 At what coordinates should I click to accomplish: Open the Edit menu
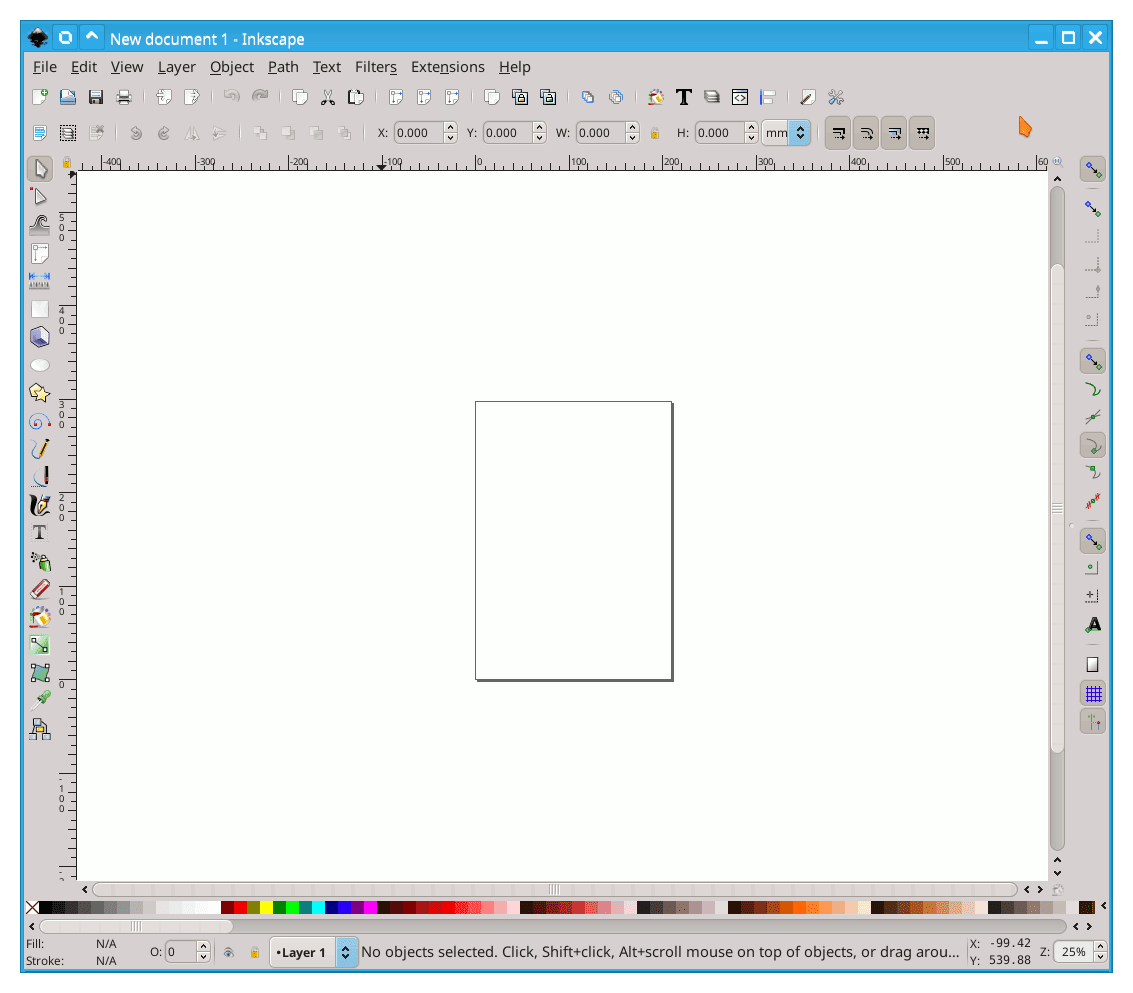84,67
